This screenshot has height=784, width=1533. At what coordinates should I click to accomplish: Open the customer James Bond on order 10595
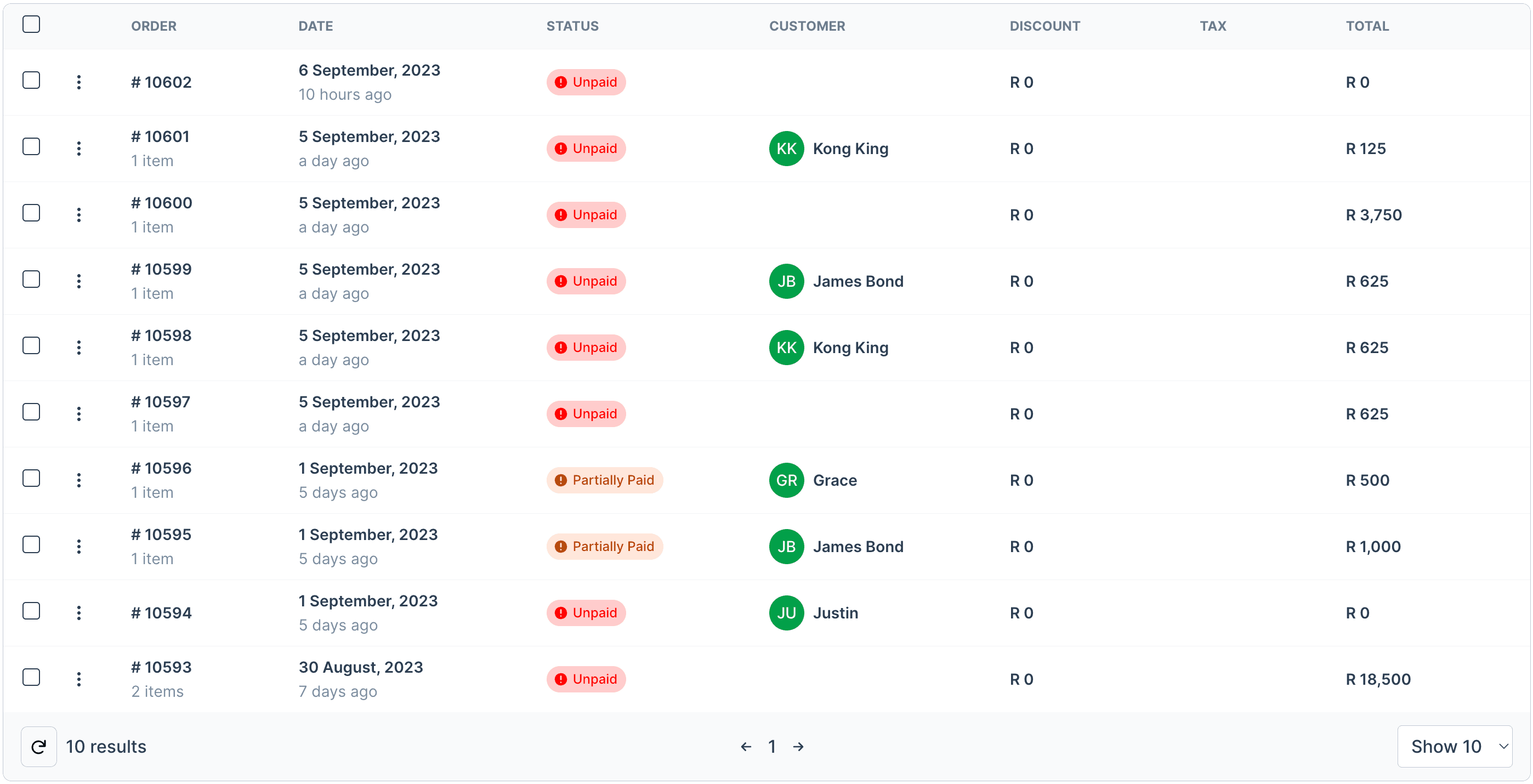858,547
